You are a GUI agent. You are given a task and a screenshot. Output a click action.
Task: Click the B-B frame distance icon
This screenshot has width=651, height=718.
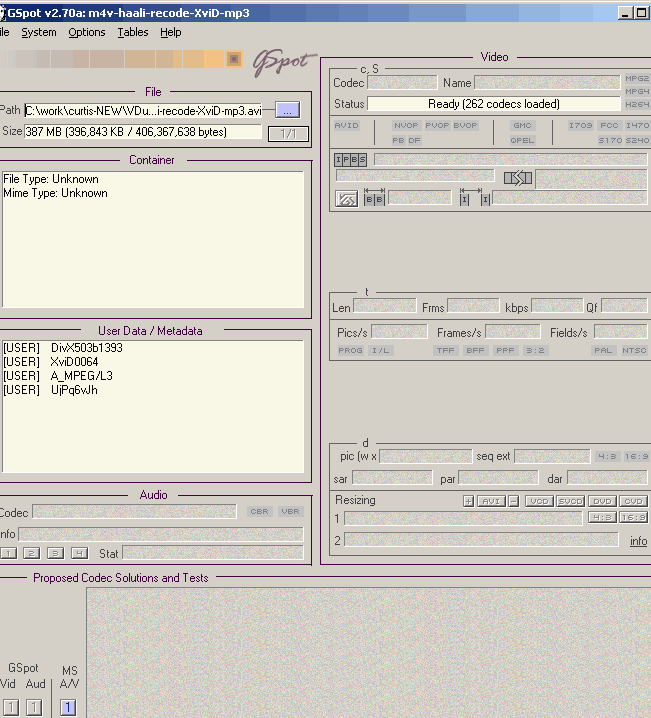[374, 197]
